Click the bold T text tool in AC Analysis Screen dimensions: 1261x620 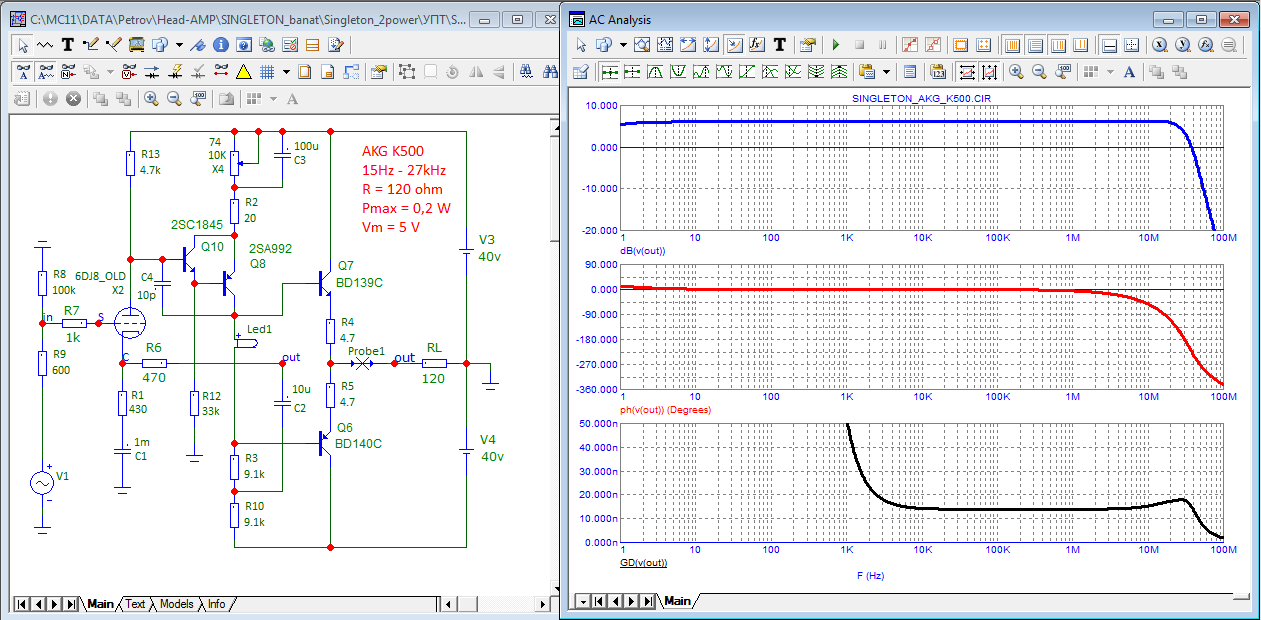[x=780, y=45]
